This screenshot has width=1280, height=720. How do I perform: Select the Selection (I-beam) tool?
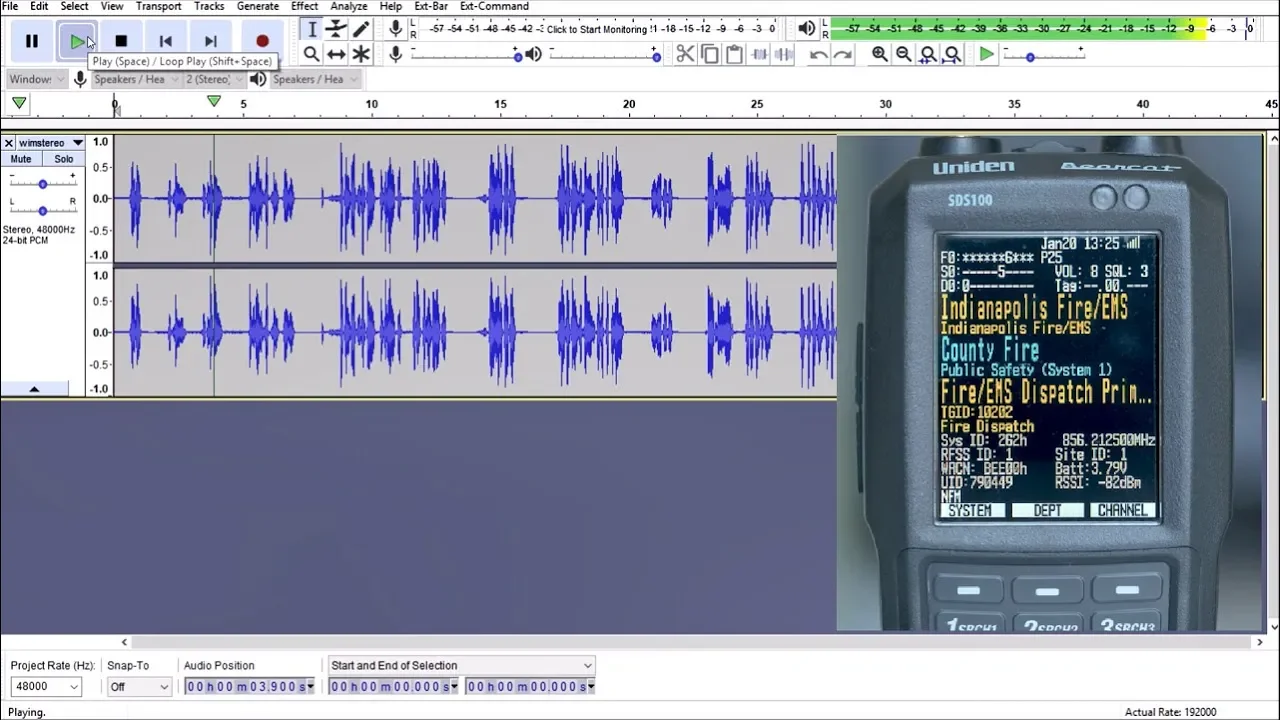tap(312, 30)
